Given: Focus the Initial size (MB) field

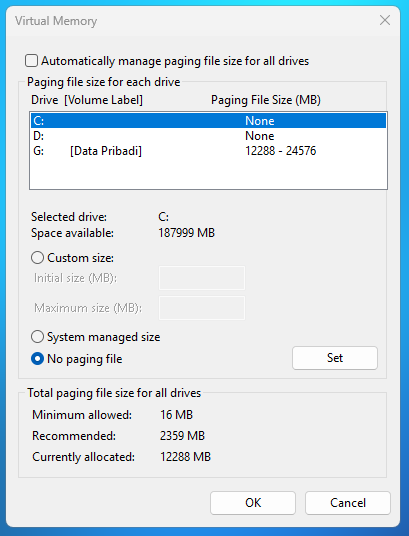Looking at the screenshot, I should (202, 278).
